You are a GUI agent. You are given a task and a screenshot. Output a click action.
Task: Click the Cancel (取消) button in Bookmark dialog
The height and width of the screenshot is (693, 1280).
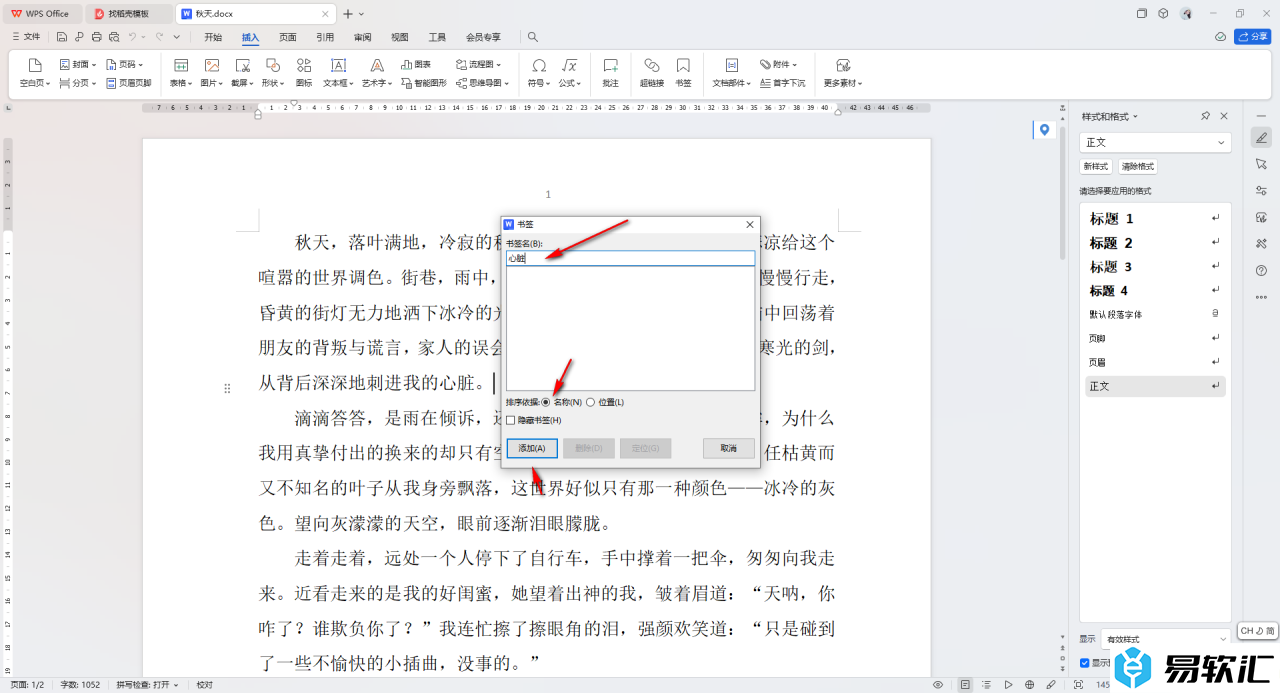click(x=728, y=448)
